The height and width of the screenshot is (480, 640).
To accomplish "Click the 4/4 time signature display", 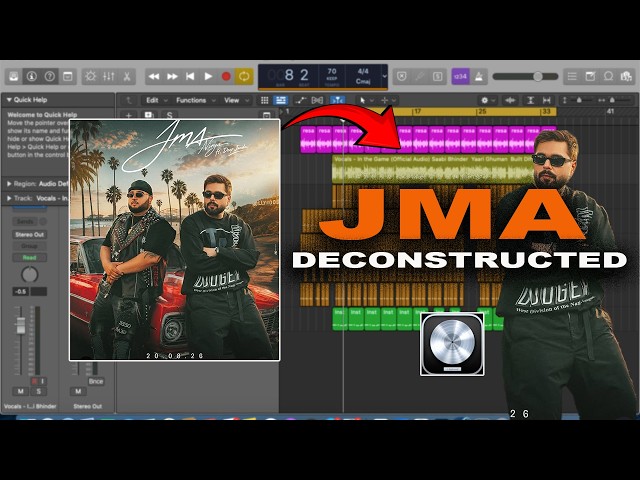I will (363, 71).
